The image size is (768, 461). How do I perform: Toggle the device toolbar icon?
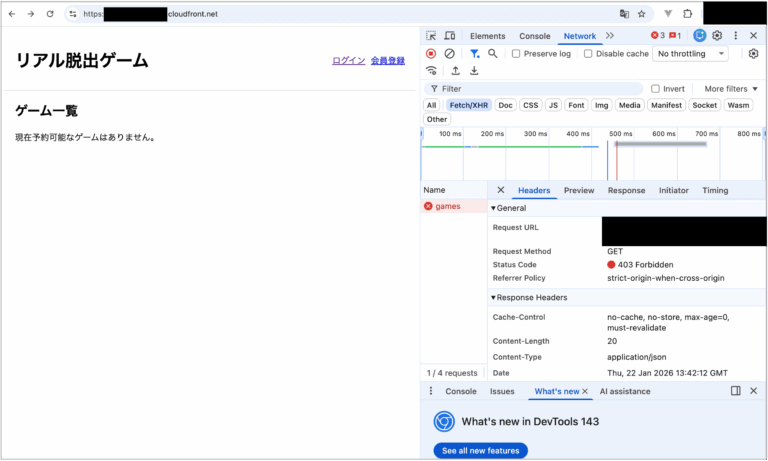tap(447, 36)
